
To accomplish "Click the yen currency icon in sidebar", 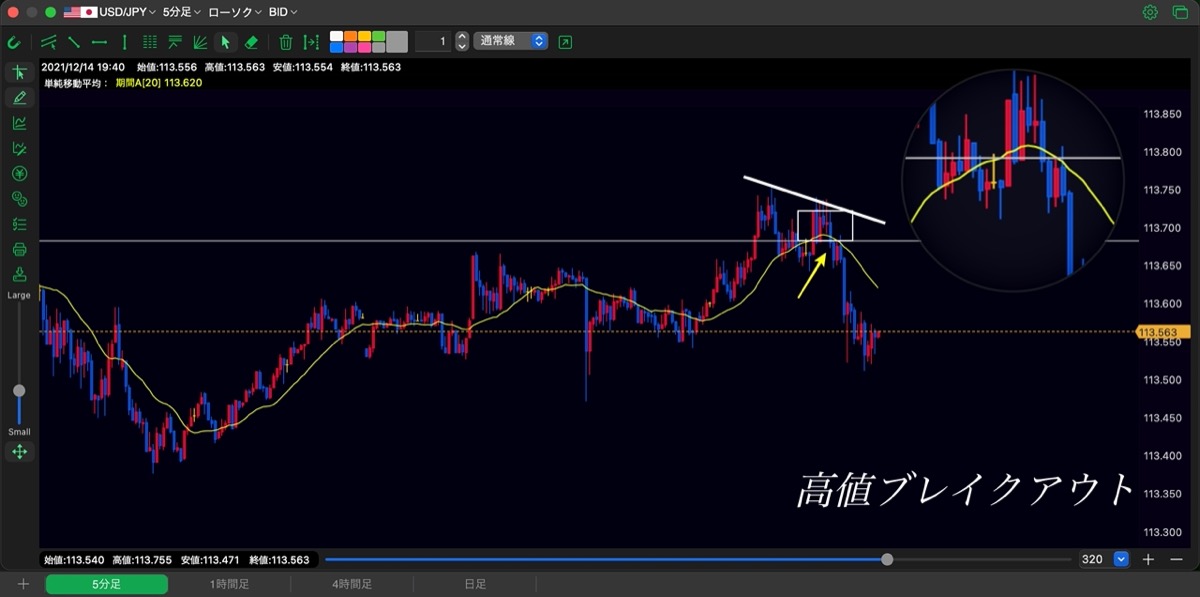I will (x=19, y=174).
